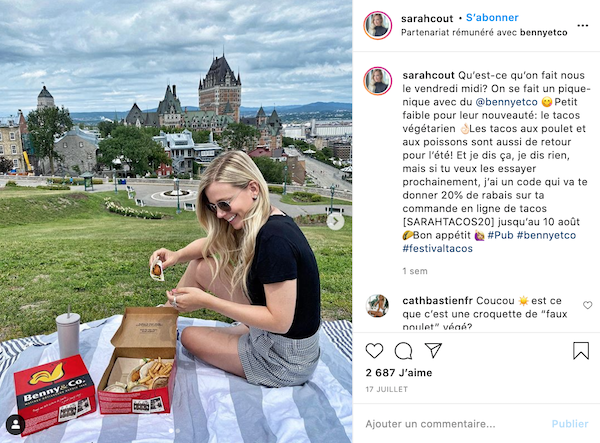Open the @bennyetco mention in caption

[x=506, y=102]
